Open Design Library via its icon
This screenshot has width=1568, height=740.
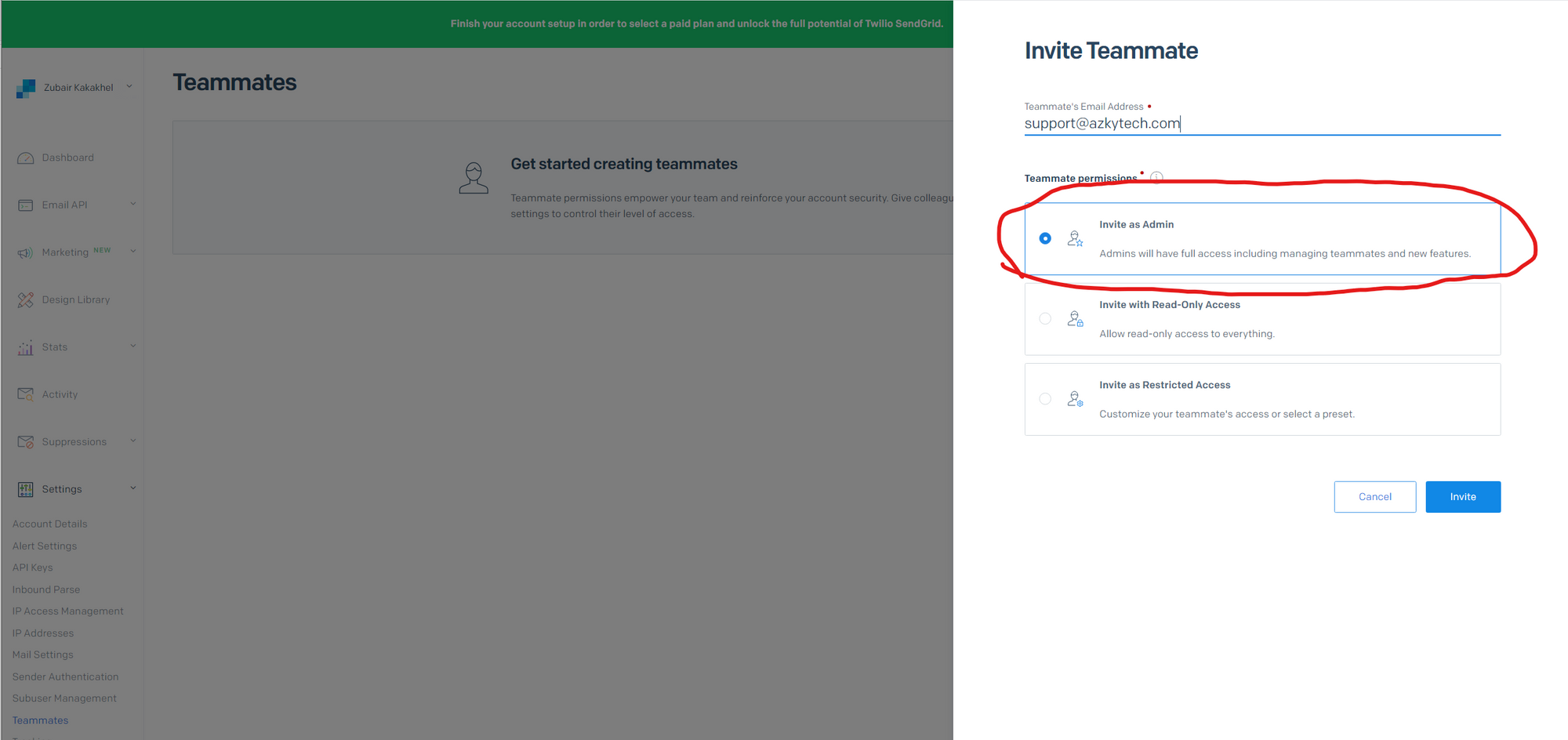tap(25, 300)
